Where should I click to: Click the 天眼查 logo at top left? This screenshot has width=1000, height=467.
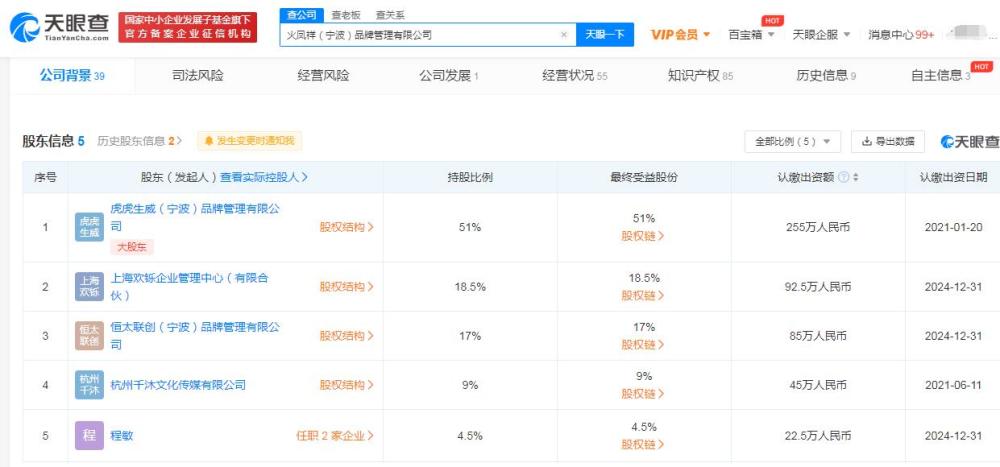click(55, 27)
